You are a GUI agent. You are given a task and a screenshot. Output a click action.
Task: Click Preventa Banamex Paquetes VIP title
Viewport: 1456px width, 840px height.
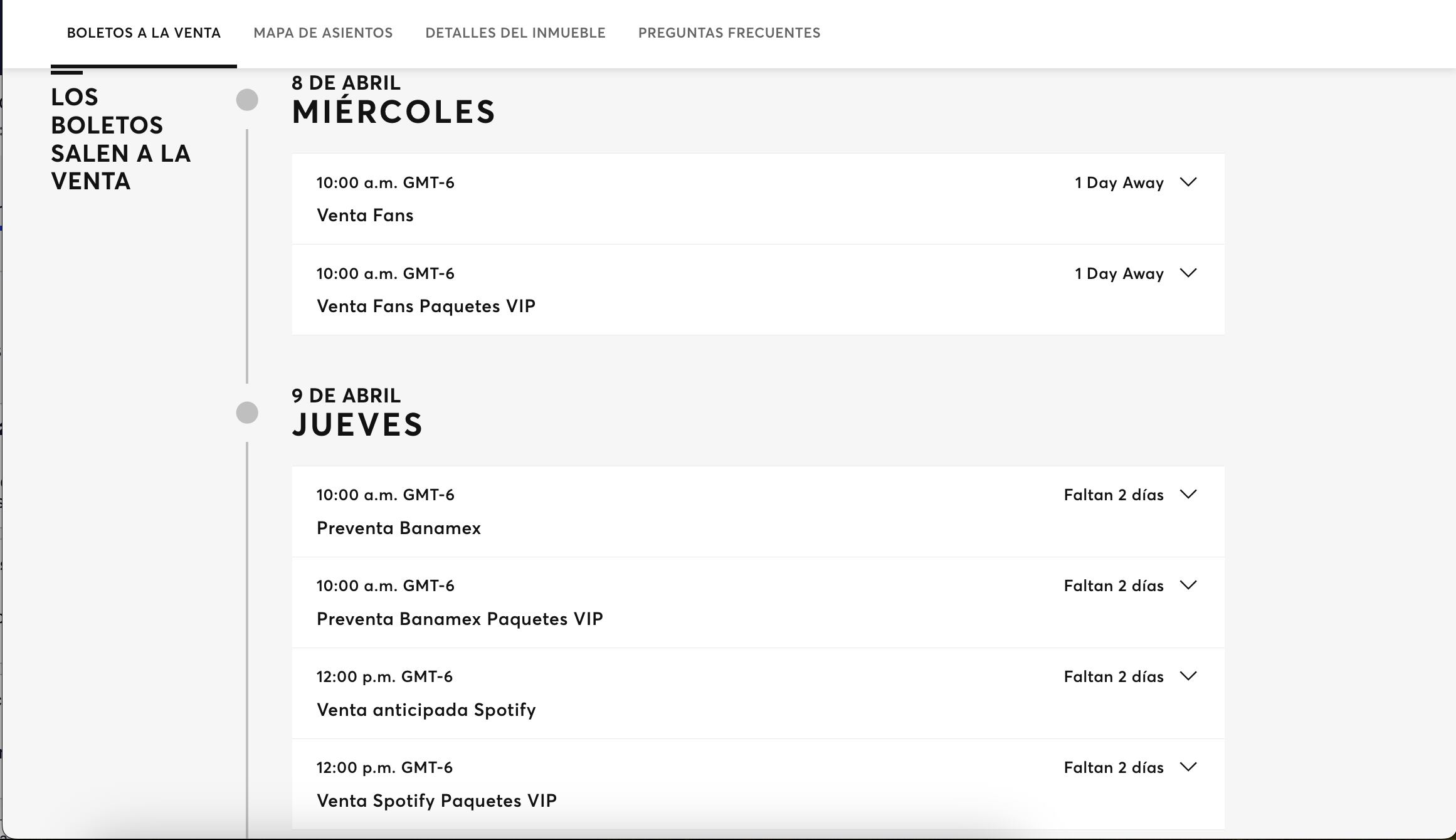click(x=460, y=619)
